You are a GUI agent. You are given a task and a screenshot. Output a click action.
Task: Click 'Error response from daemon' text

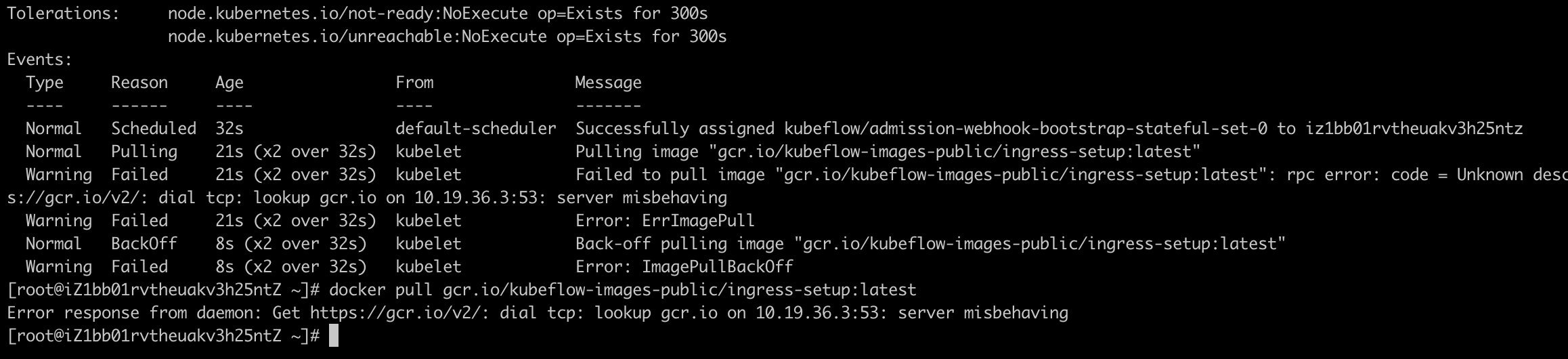[135, 313]
